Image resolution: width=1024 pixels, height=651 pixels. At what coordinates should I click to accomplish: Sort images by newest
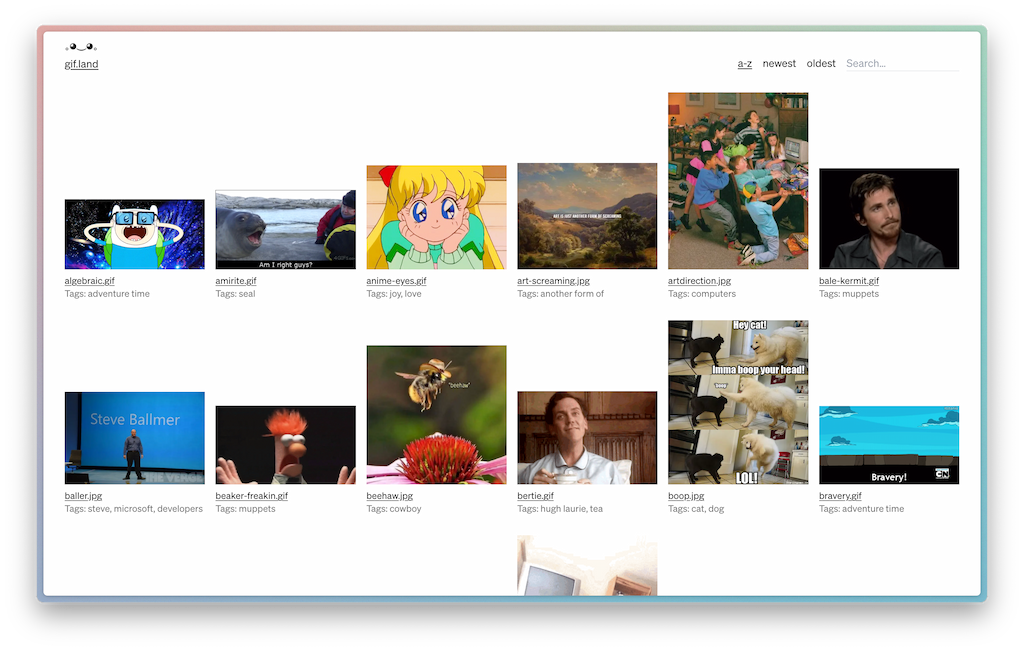(x=779, y=63)
